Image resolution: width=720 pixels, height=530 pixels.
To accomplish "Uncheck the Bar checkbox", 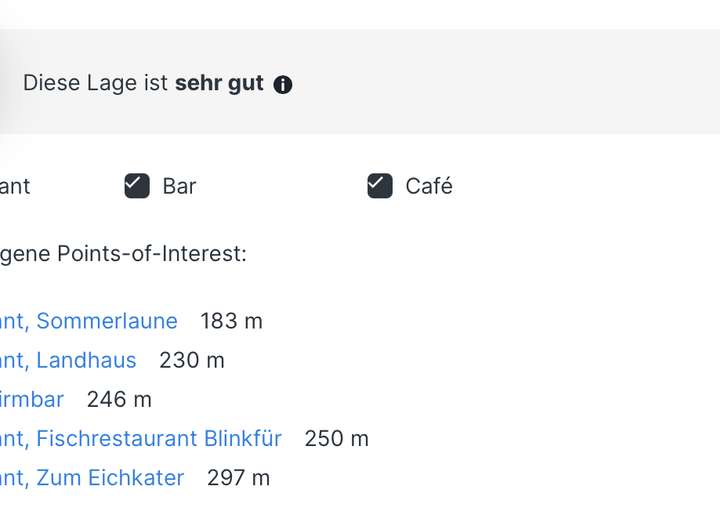I will (x=137, y=186).
